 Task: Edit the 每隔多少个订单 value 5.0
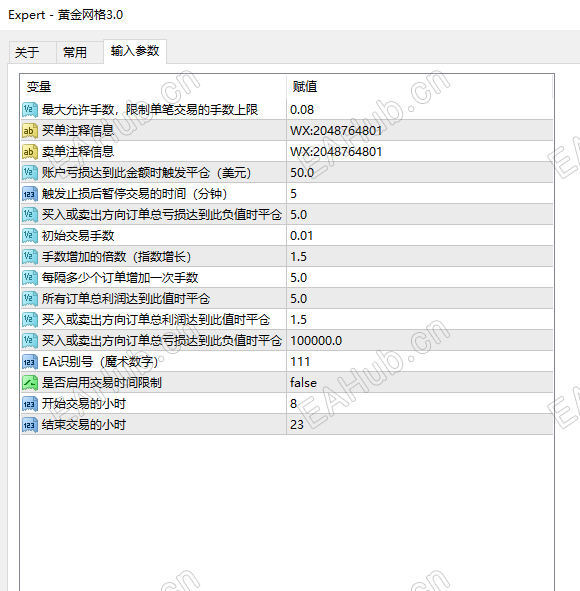click(419, 278)
